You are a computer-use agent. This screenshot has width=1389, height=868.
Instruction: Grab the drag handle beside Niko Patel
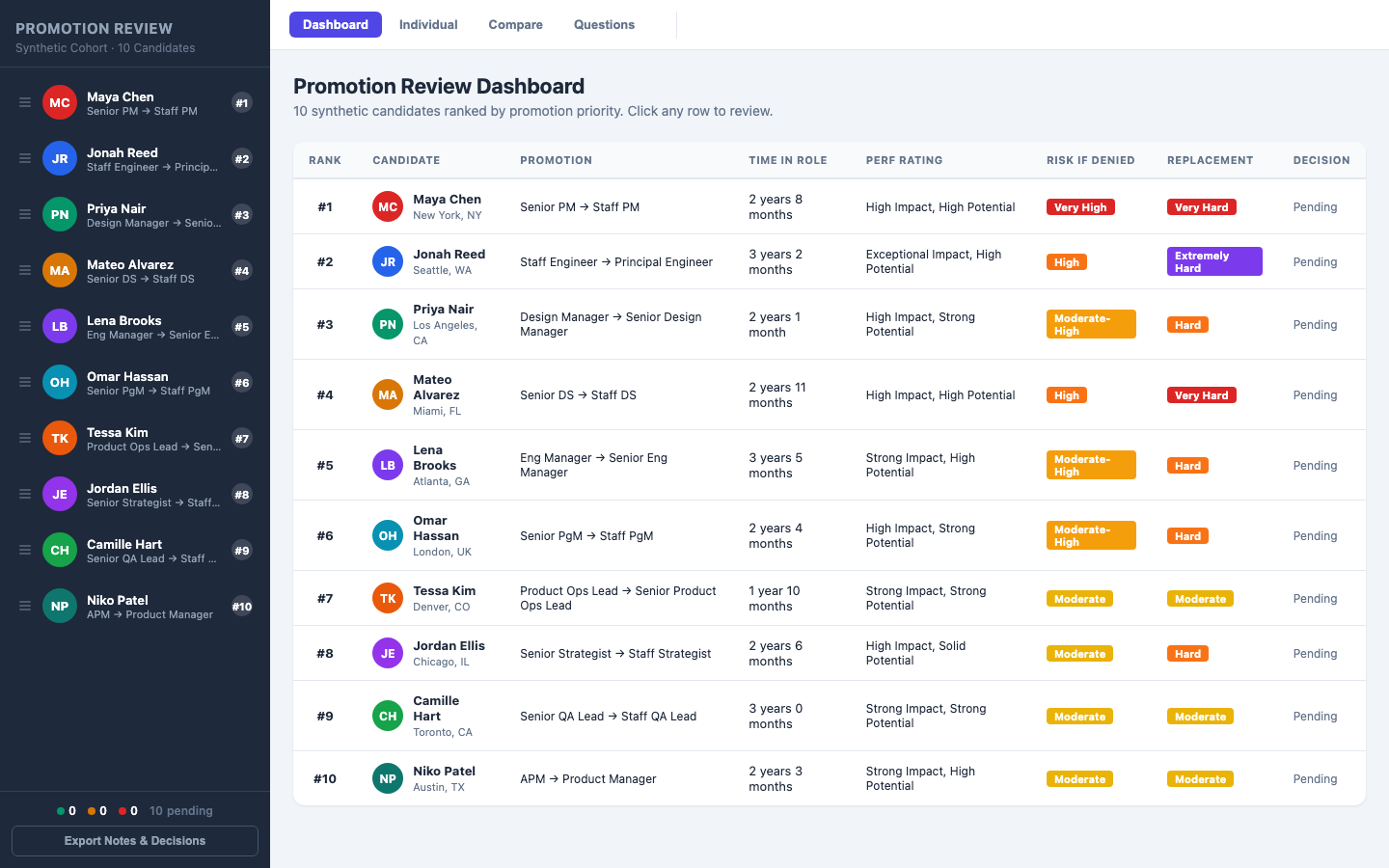(x=25, y=606)
